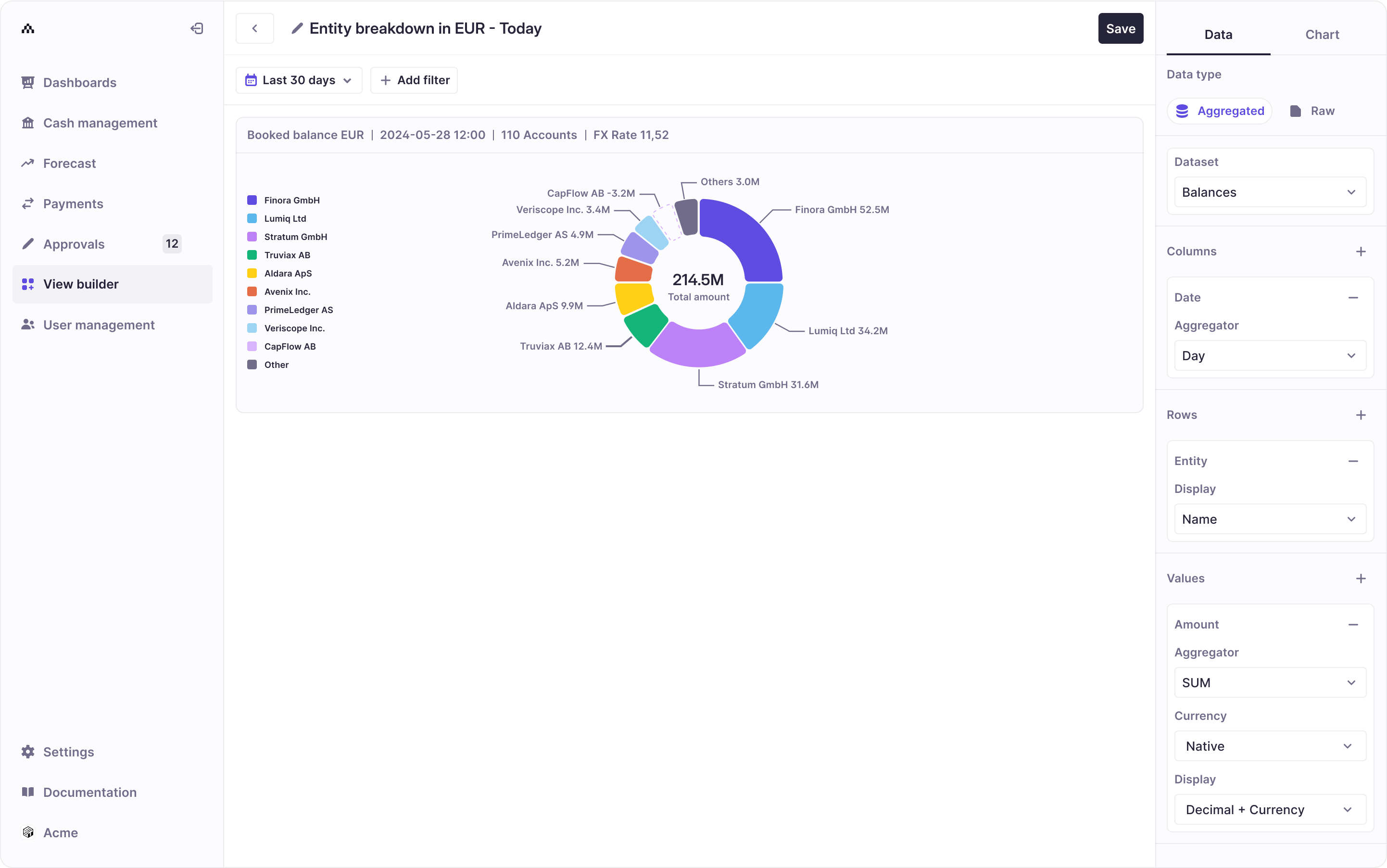Click the Save button
The image size is (1387, 868).
(1120, 29)
